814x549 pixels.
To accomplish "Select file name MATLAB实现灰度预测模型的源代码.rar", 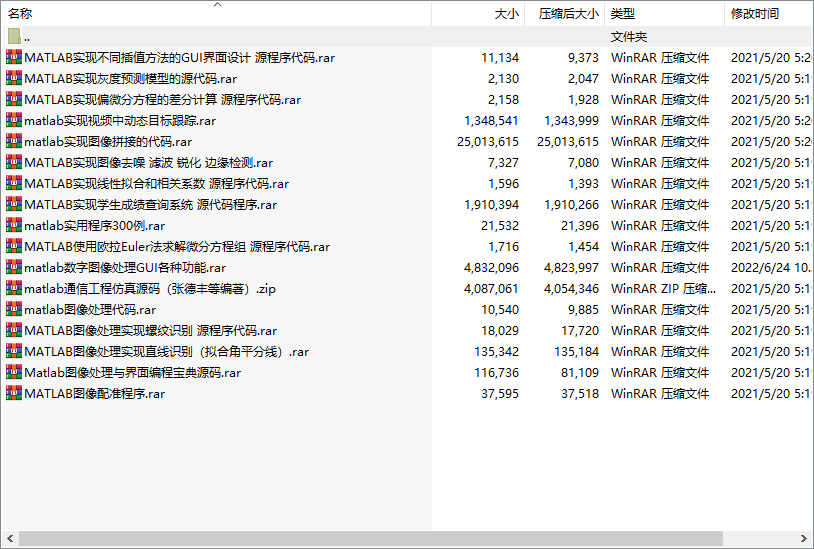I will 131,79.
